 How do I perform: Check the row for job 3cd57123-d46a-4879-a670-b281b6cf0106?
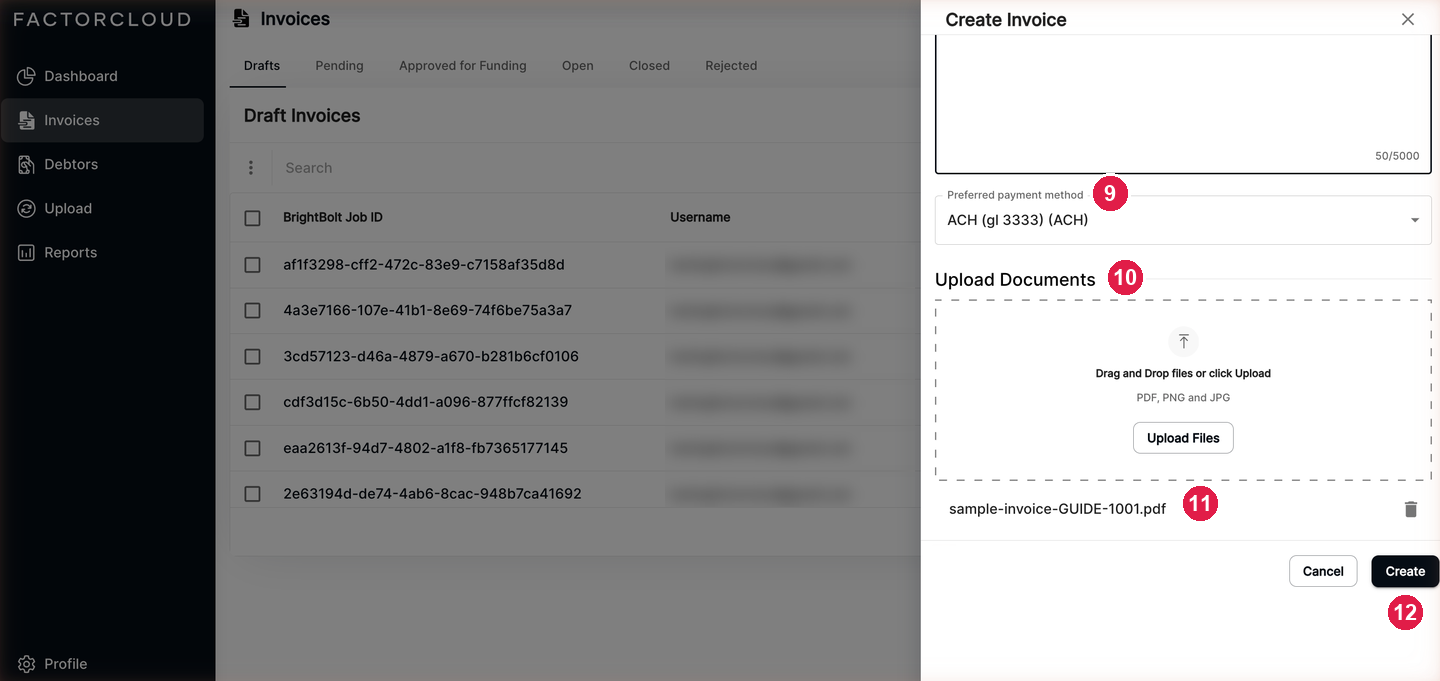(x=252, y=357)
